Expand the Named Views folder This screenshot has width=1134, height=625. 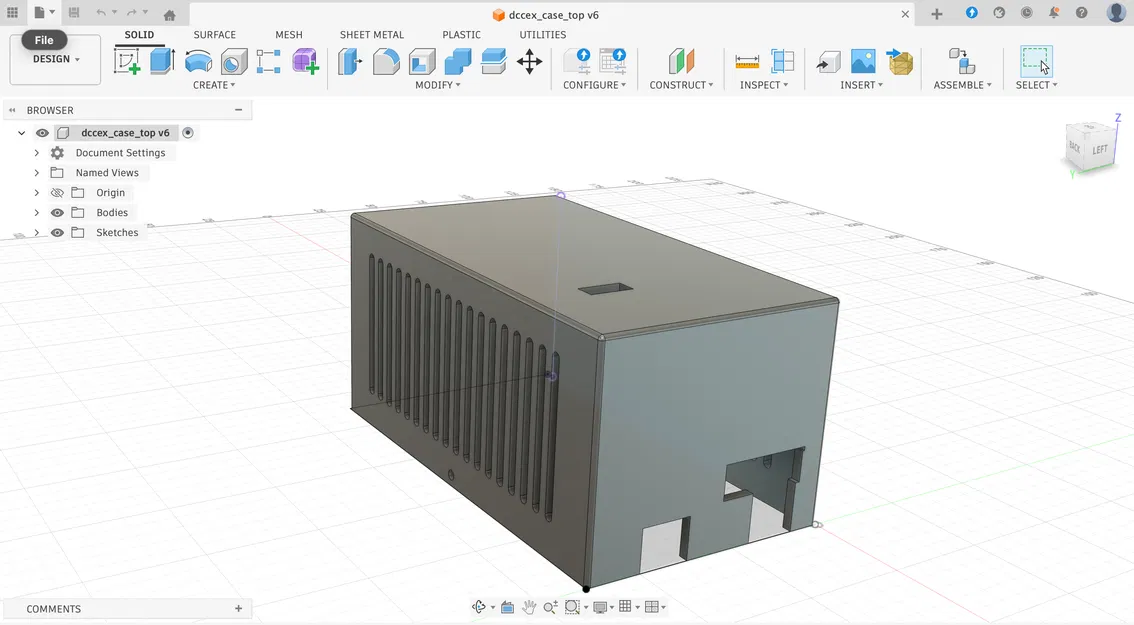[x=37, y=172]
